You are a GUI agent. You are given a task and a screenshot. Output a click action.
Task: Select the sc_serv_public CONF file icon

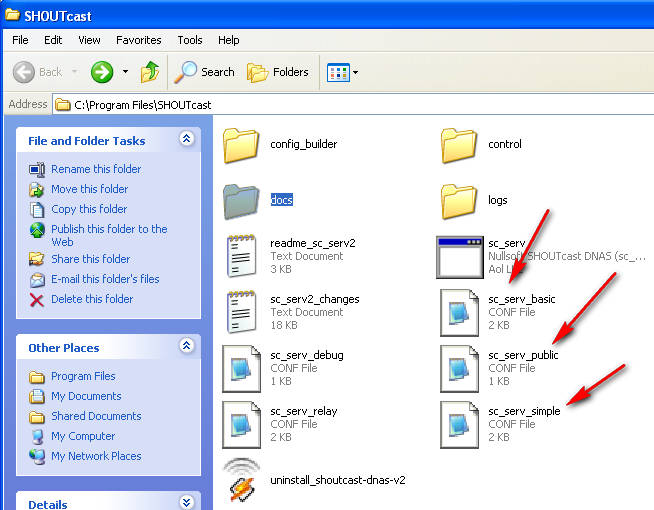(459, 369)
